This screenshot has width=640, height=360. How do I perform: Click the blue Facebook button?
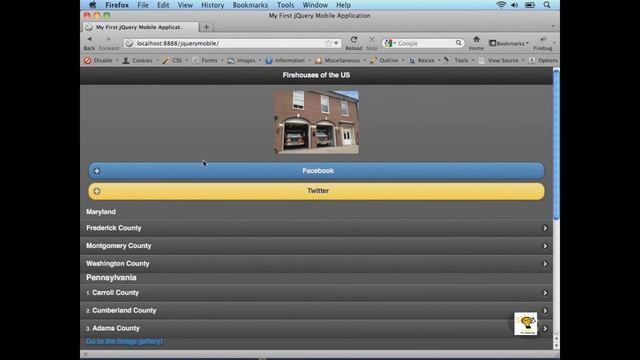tap(316, 171)
